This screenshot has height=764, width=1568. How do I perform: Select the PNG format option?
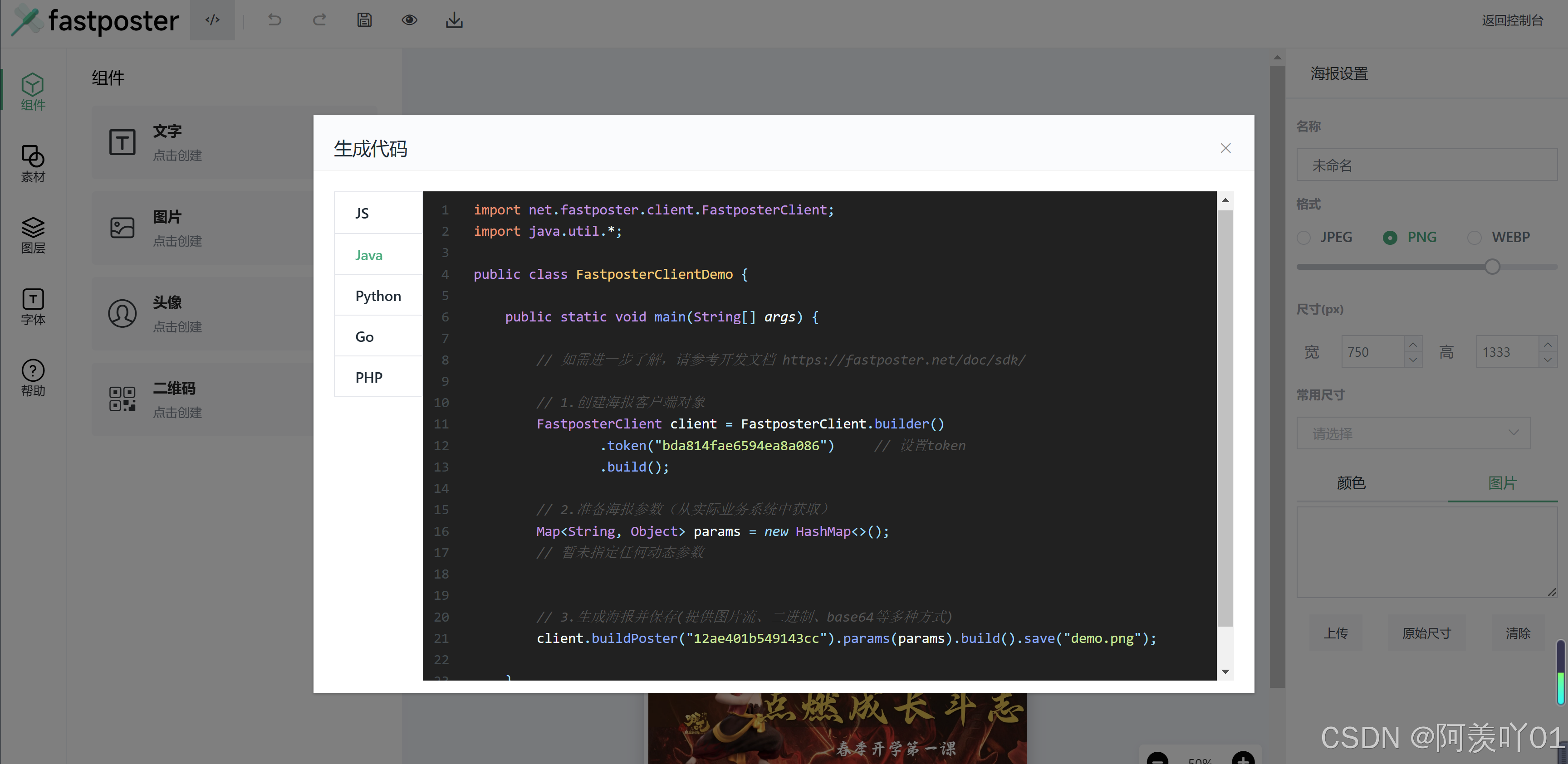[x=1390, y=237]
